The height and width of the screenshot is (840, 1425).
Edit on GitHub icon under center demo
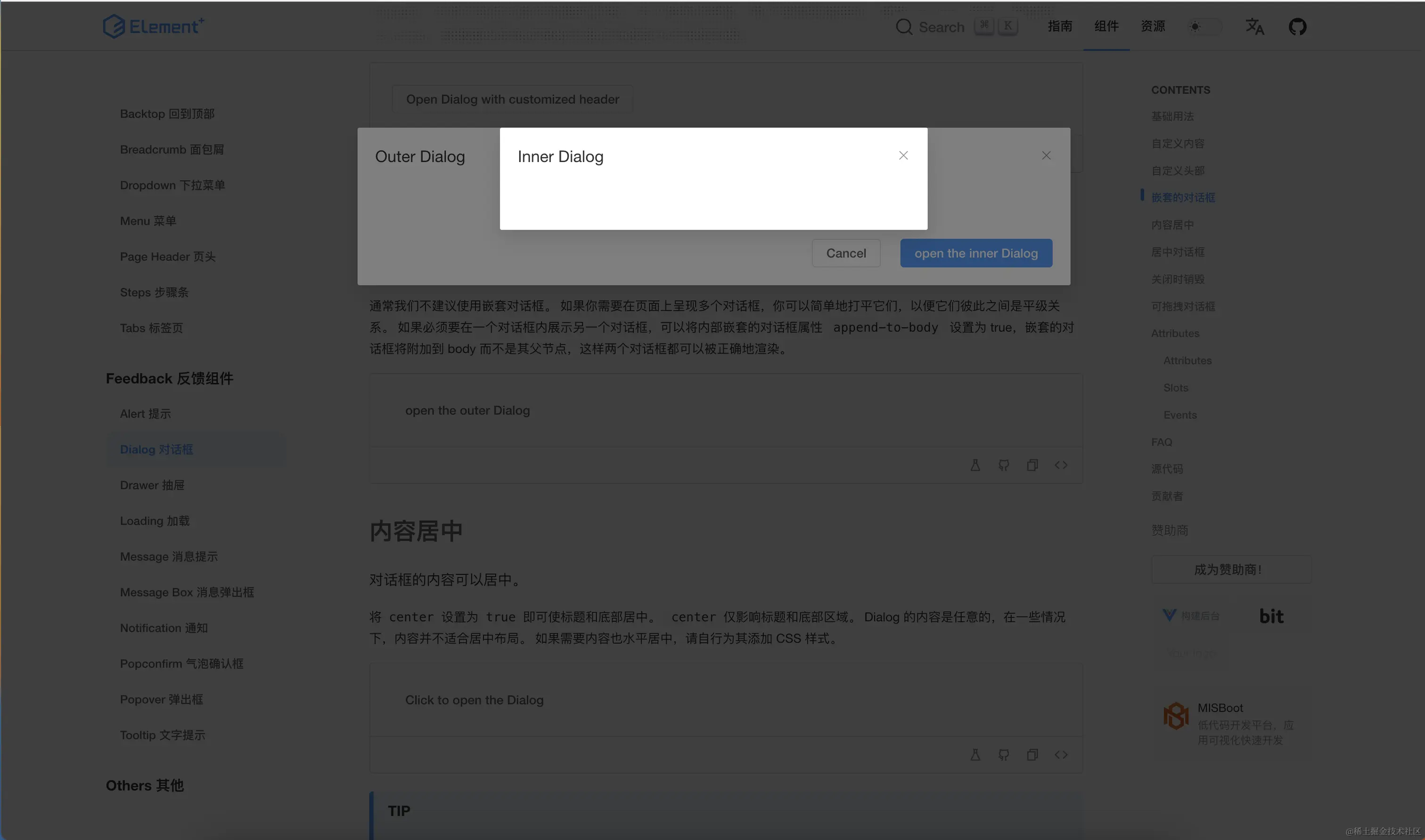1003,755
